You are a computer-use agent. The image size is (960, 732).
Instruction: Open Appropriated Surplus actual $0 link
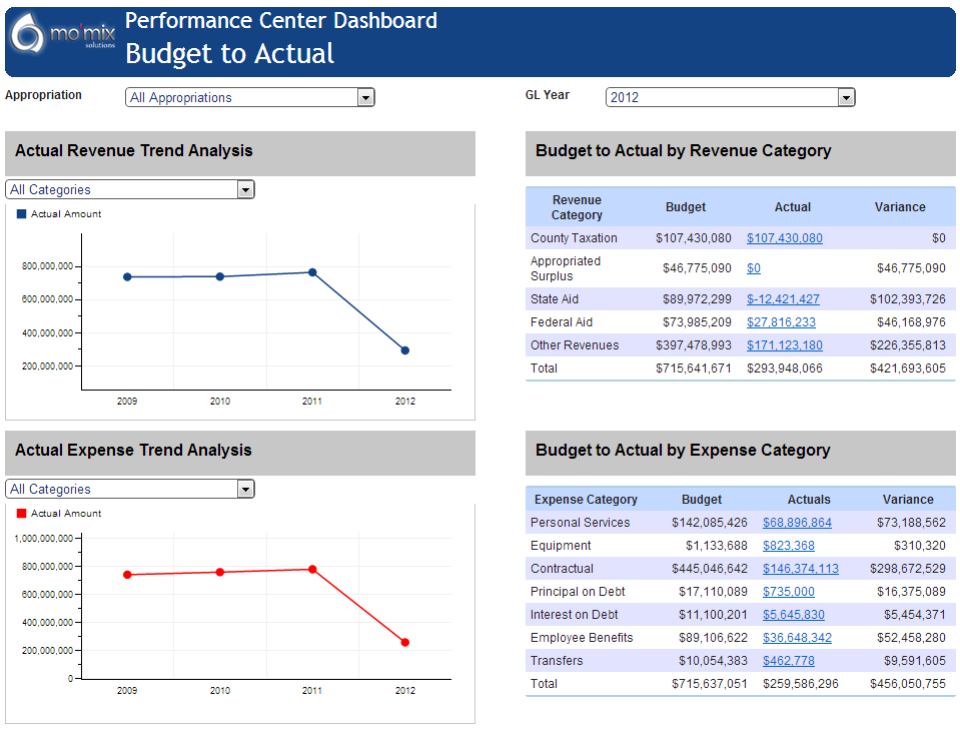tap(754, 268)
